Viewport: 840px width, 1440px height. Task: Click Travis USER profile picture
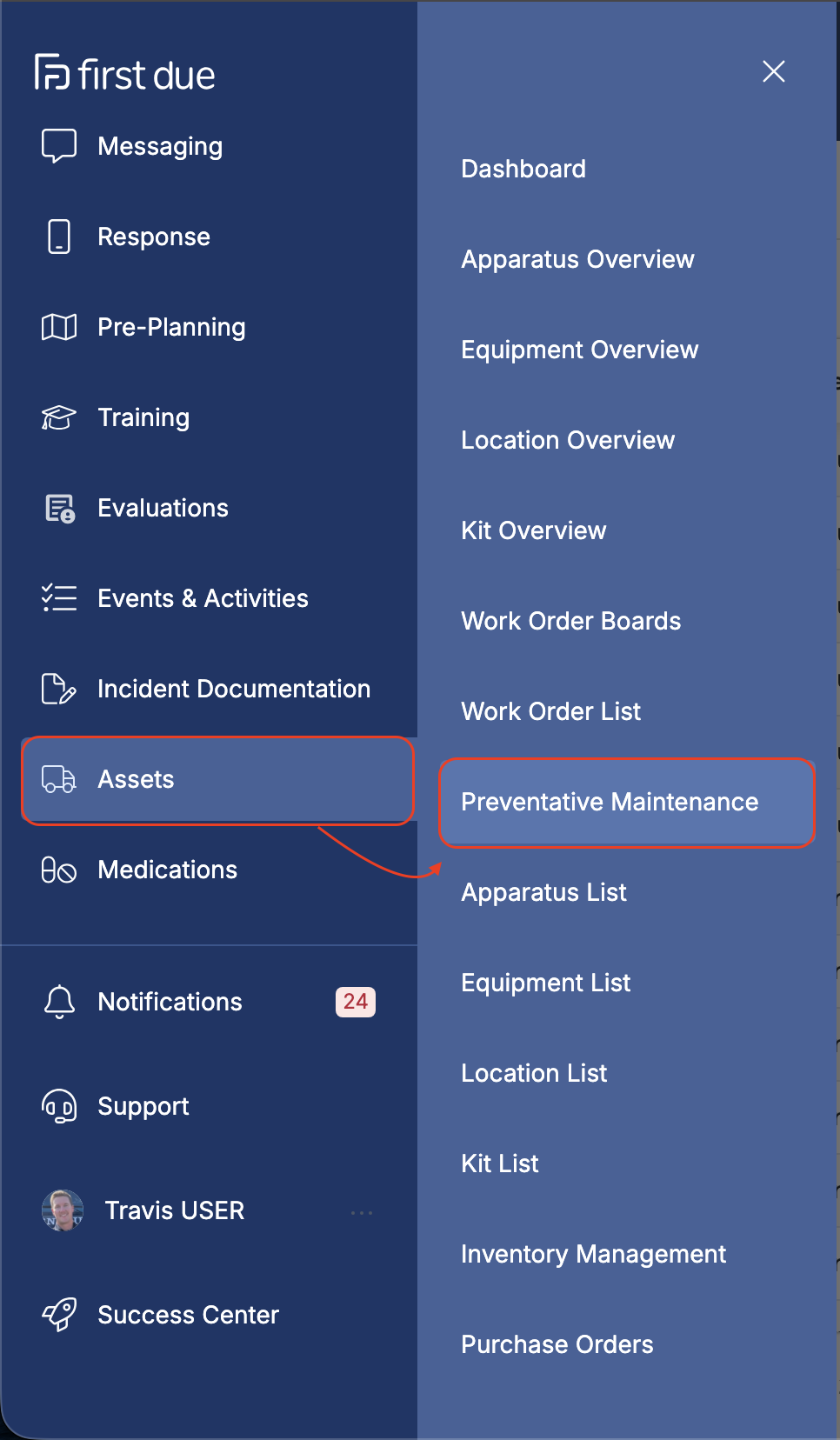(63, 1210)
